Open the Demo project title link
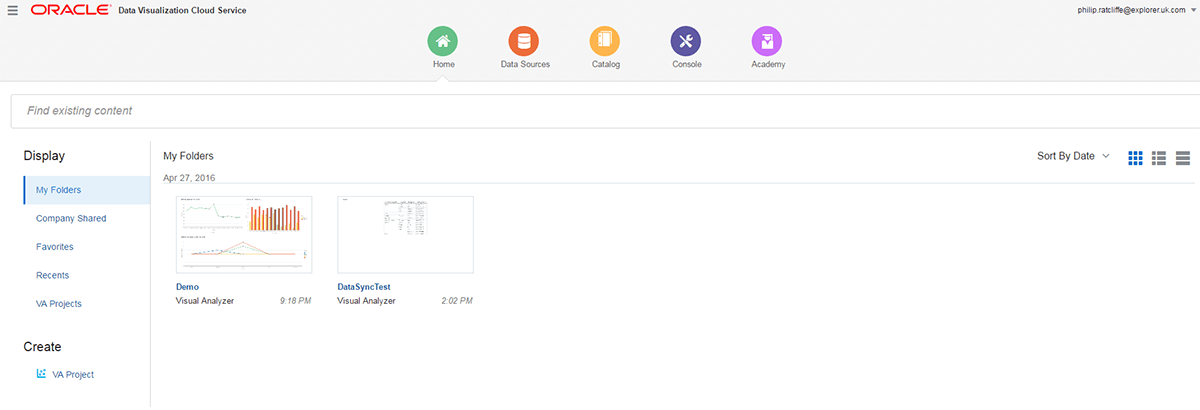Screen dimensions: 1200x410 (188, 287)
